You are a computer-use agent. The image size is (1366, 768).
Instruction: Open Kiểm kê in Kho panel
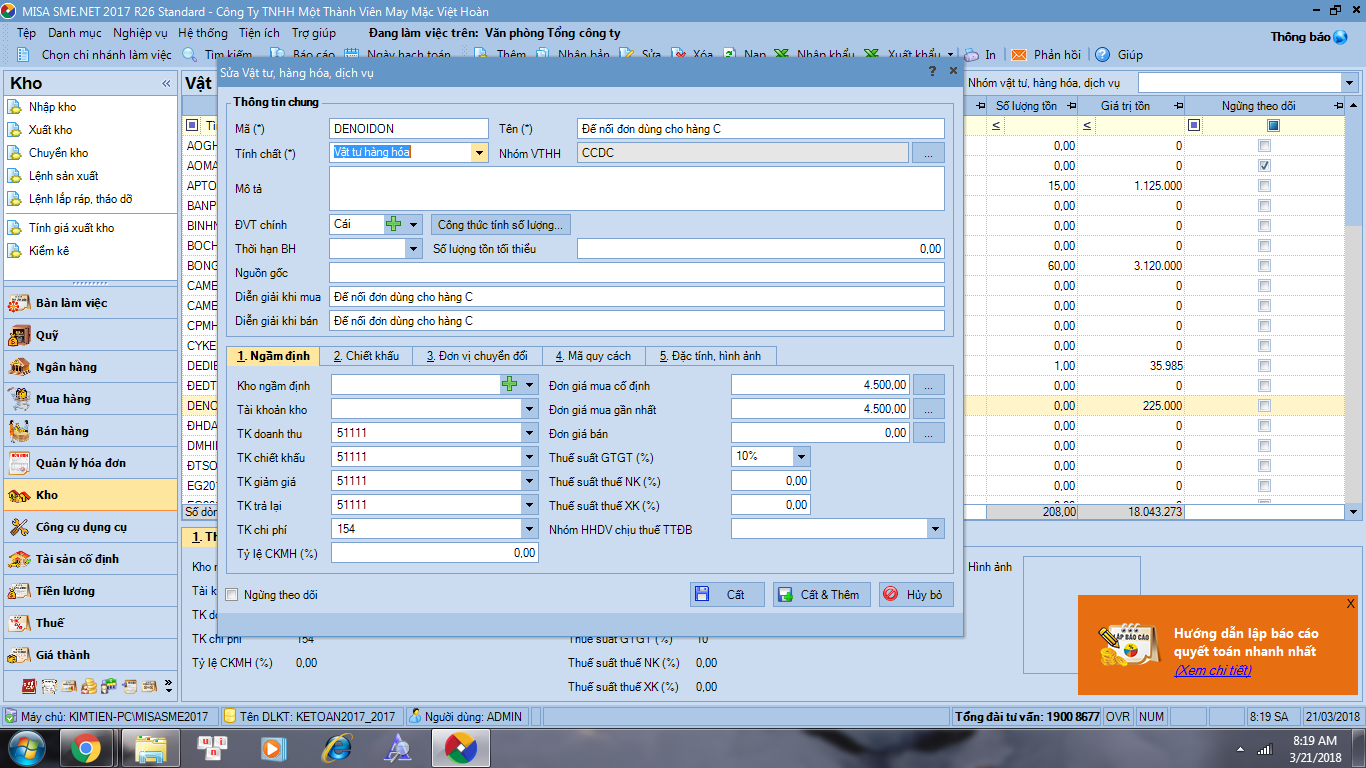point(48,251)
